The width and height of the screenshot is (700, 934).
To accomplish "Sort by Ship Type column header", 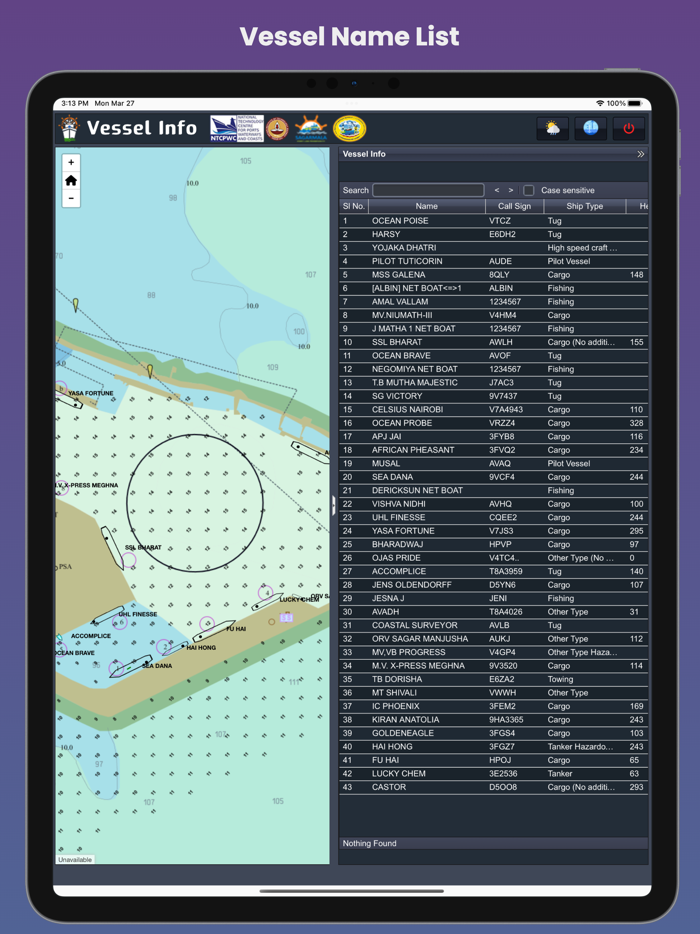I will pos(584,206).
